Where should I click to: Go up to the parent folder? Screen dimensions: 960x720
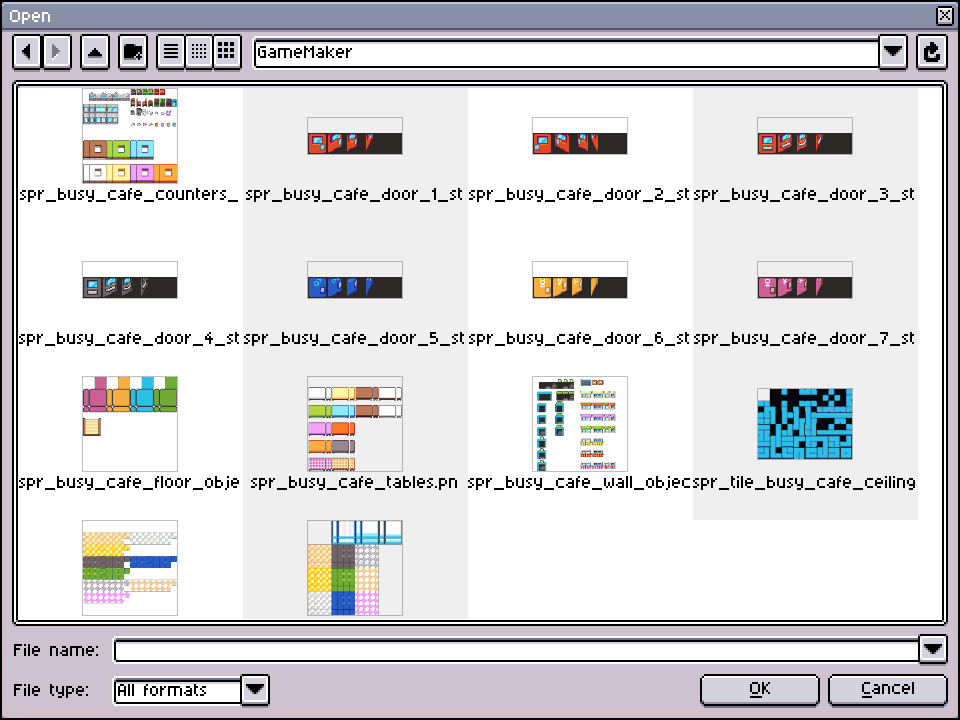coord(95,52)
